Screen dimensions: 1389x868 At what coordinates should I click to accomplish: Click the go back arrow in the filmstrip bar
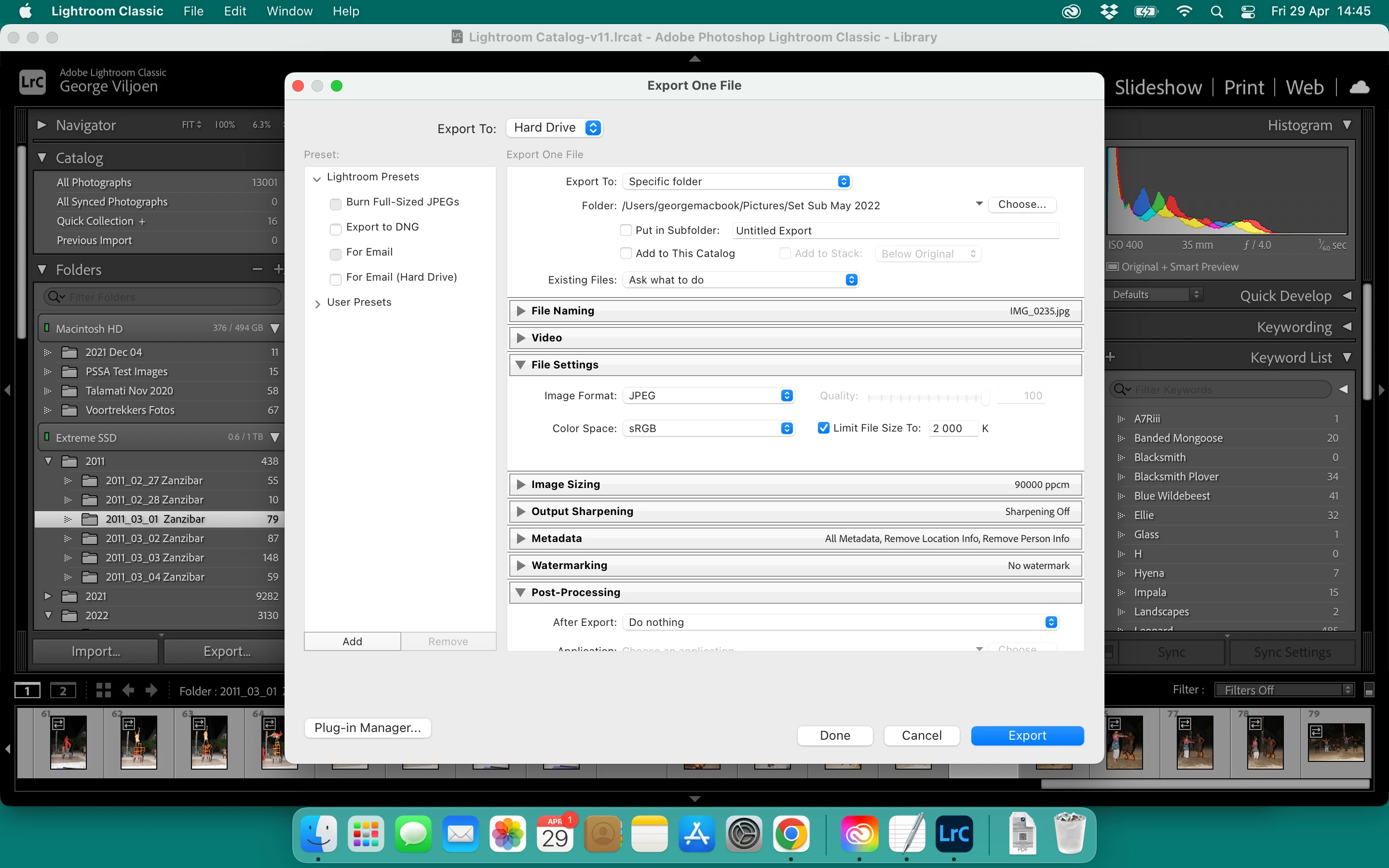click(128, 690)
